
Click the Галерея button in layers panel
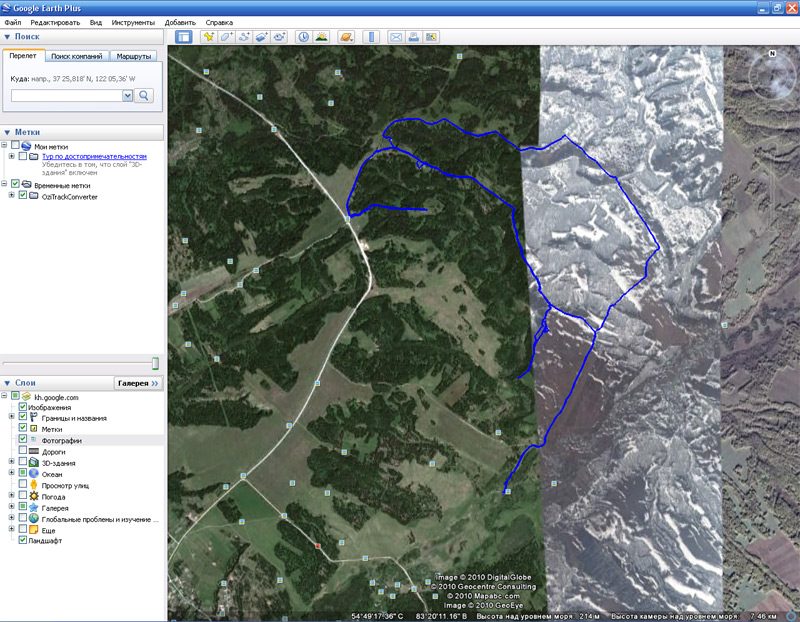coord(138,383)
